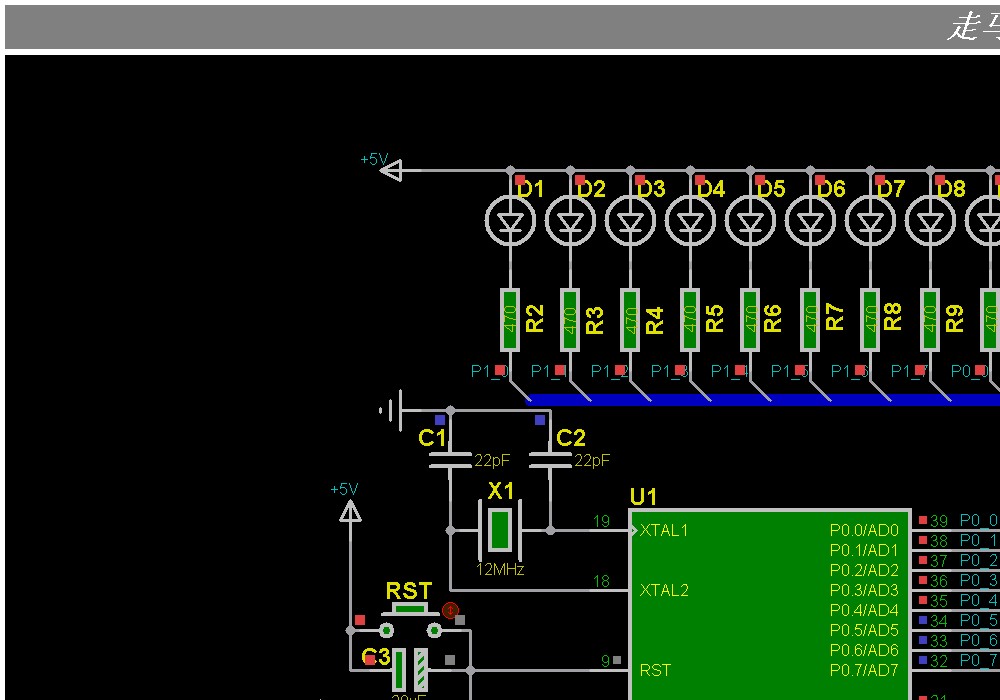Image resolution: width=1000 pixels, height=700 pixels.
Task: Click pin number 36 on U1
Action: tap(939, 581)
